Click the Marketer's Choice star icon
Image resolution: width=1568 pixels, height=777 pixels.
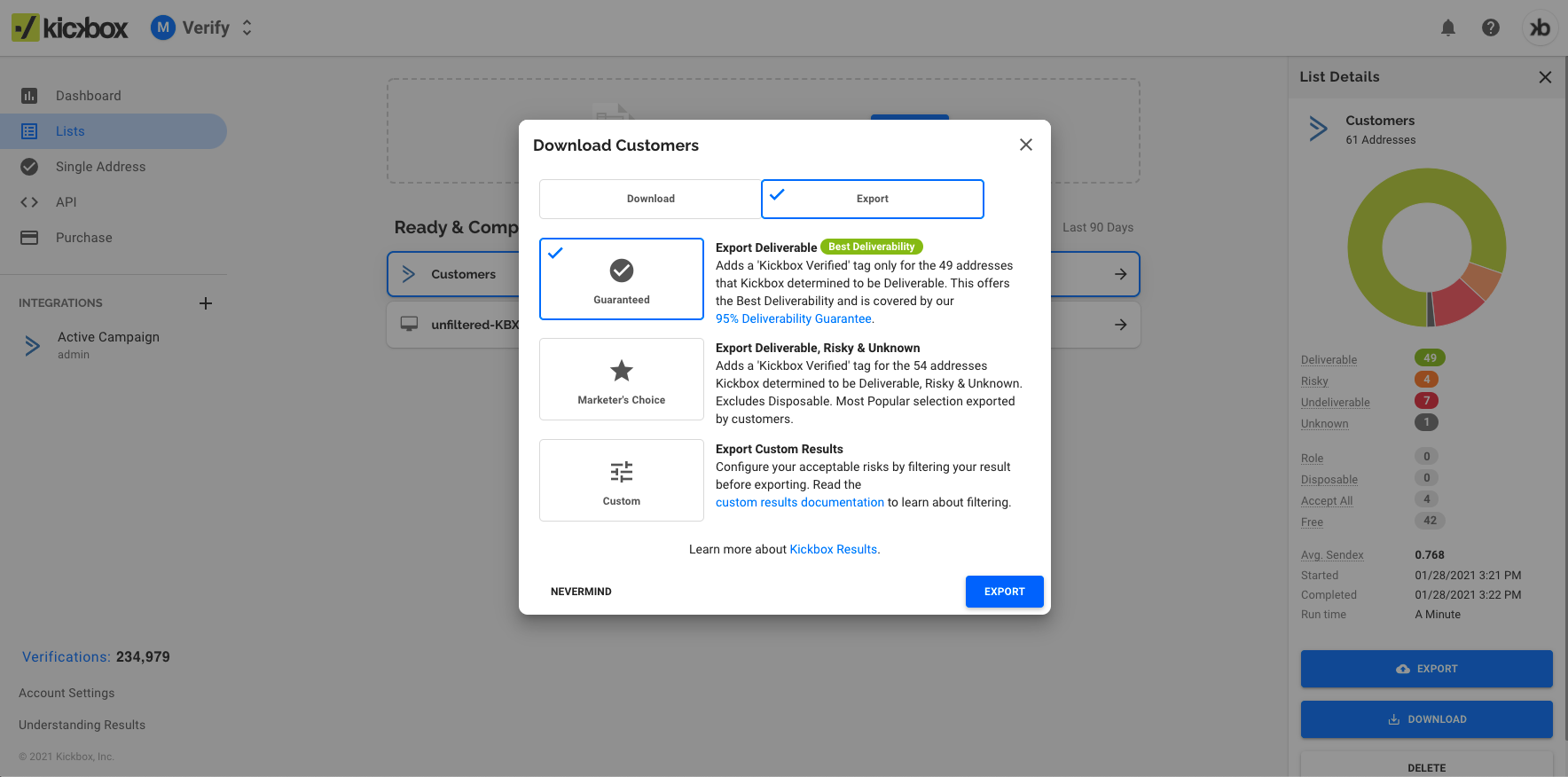coord(622,371)
